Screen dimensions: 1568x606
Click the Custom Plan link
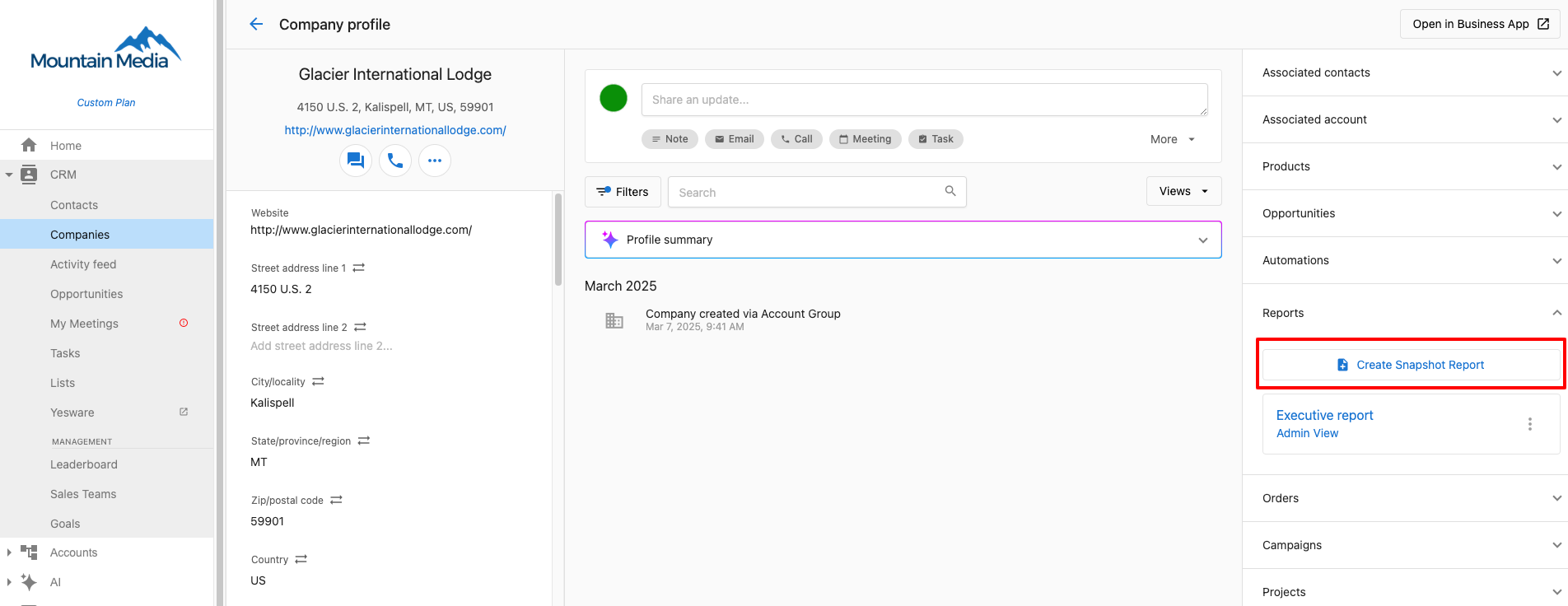106,103
